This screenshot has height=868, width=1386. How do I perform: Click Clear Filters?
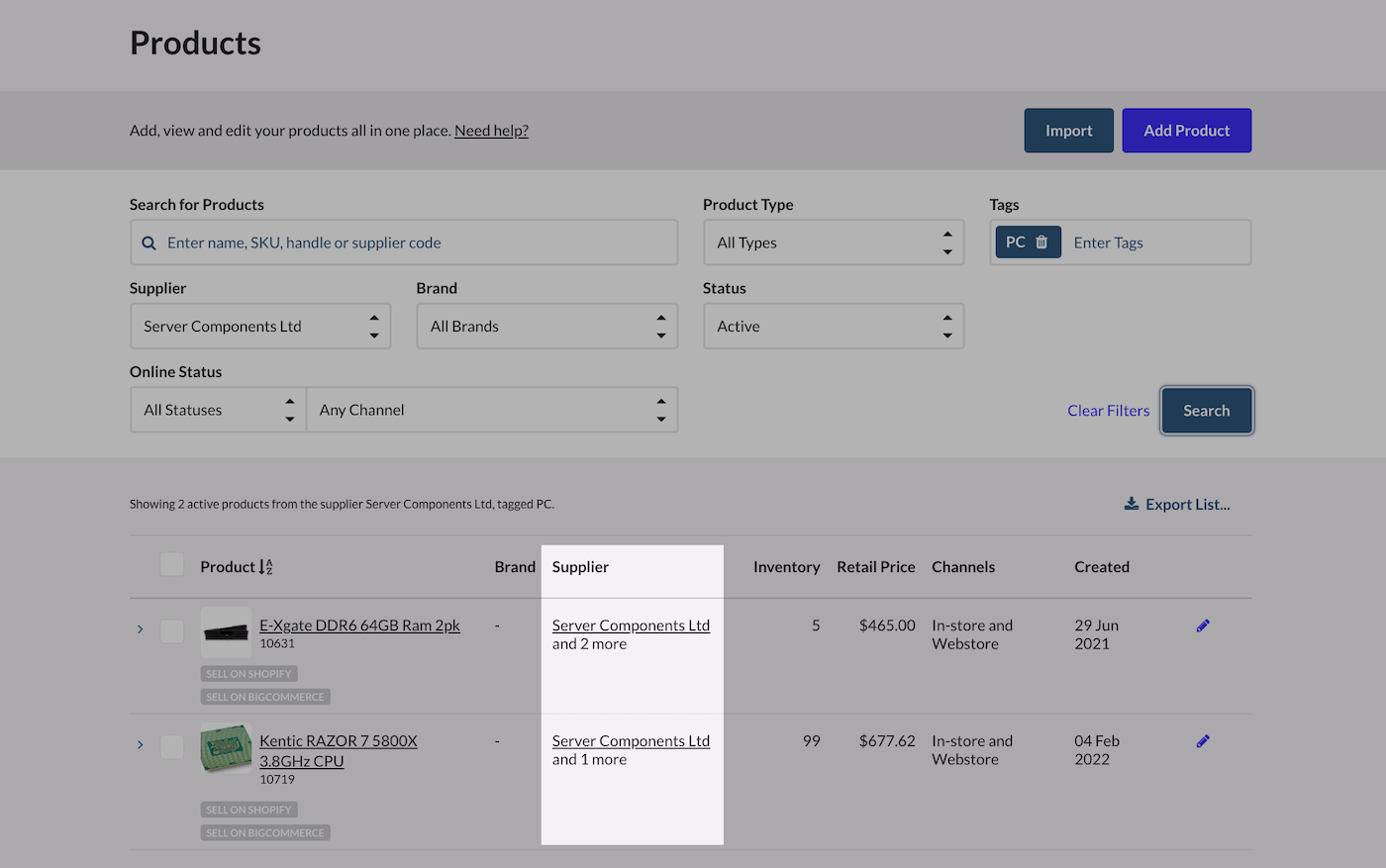pyautogui.click(x=1108, y=410)
